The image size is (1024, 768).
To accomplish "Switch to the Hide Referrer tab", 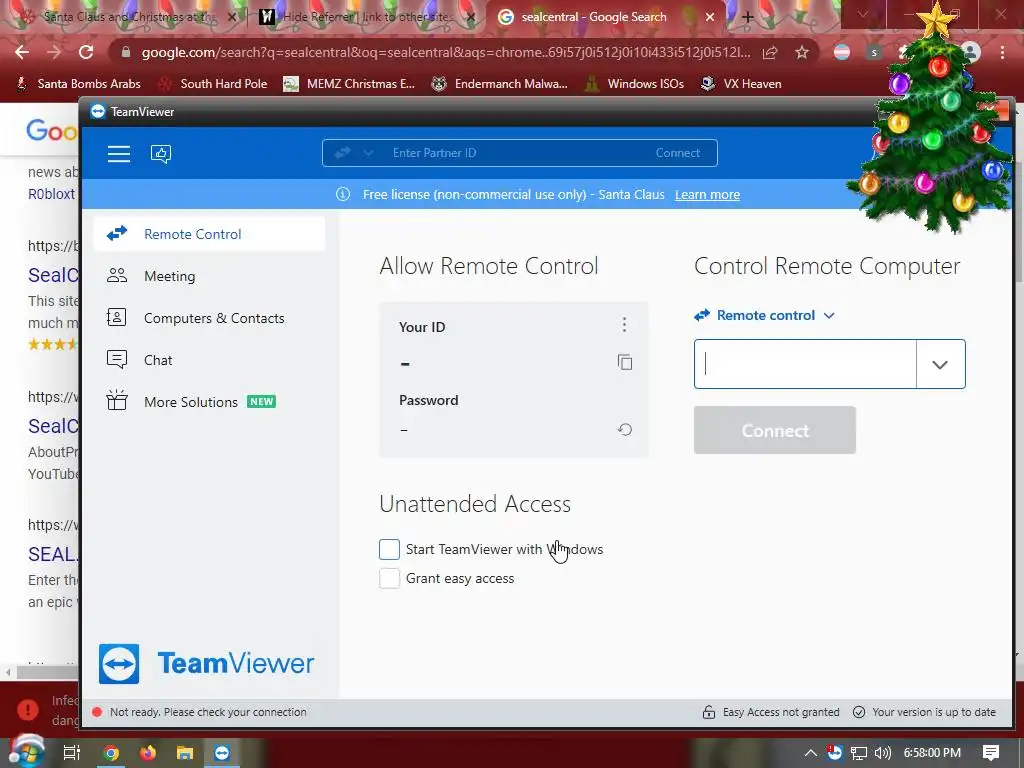I will click(x=366, y=18).
